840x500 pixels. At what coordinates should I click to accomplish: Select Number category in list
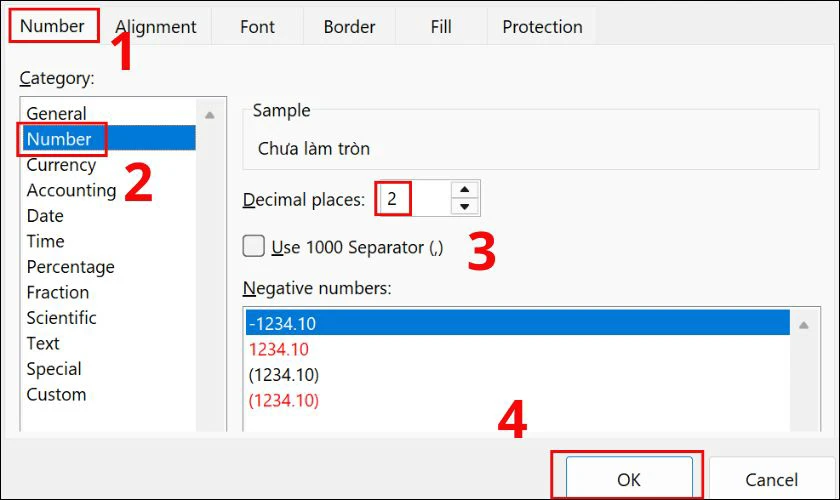pos(109,139)
